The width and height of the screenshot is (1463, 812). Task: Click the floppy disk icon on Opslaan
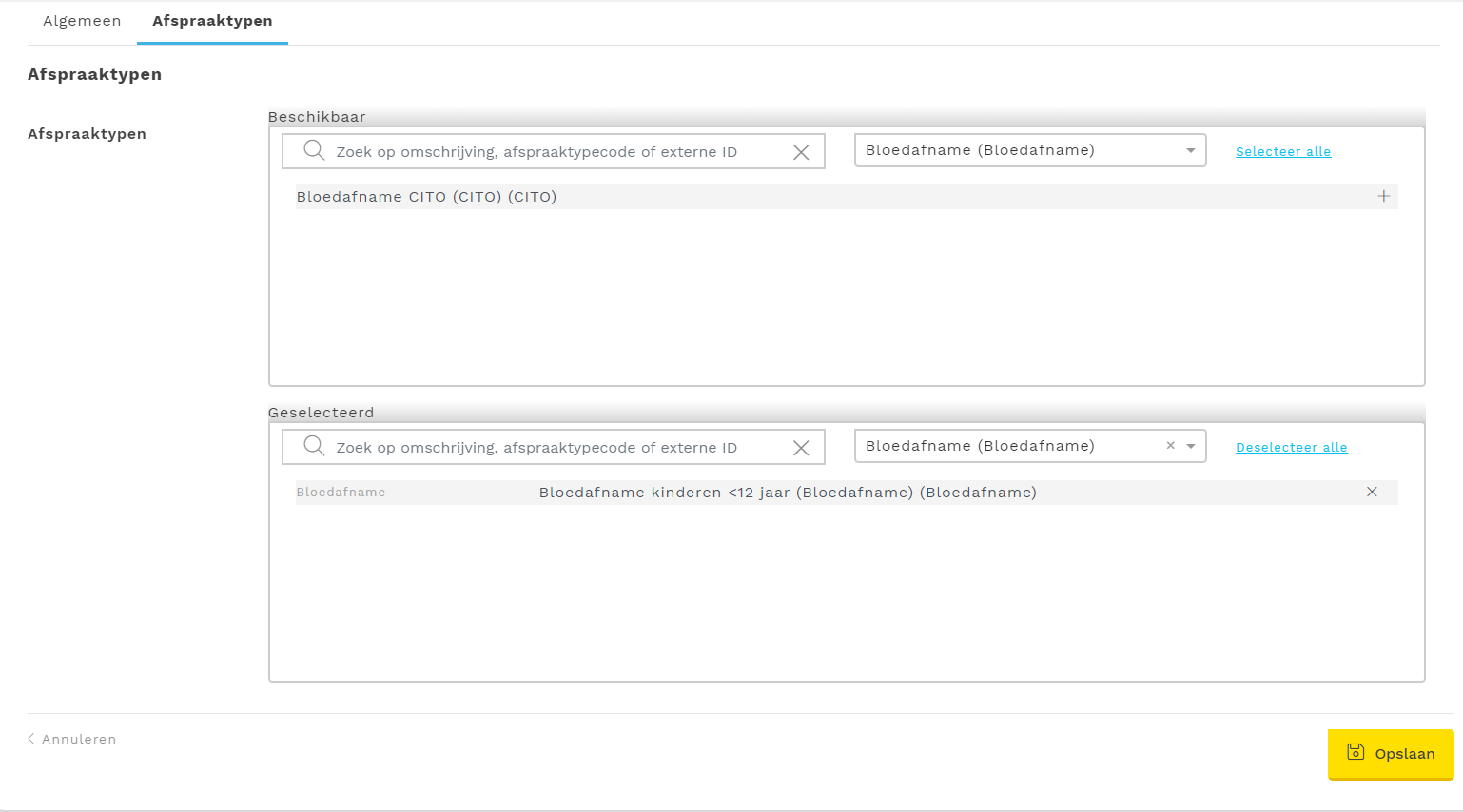pos(1356,752)
